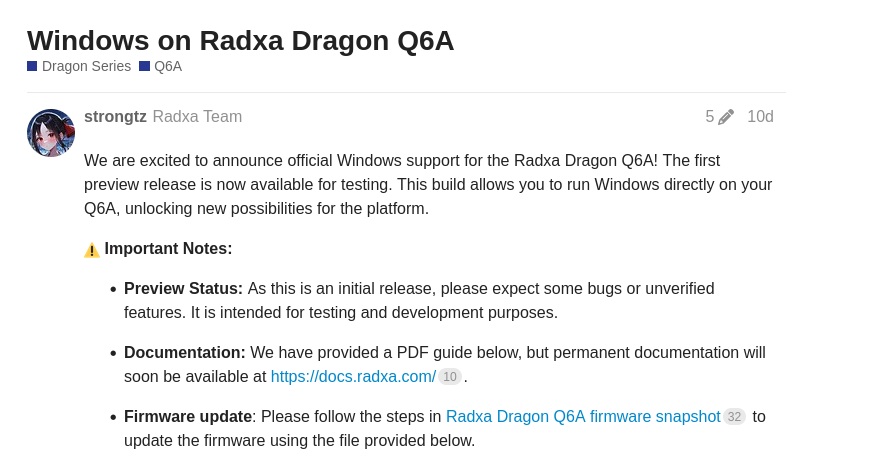
Task: Open the Q6A subcategory
Action: [168, 66]
